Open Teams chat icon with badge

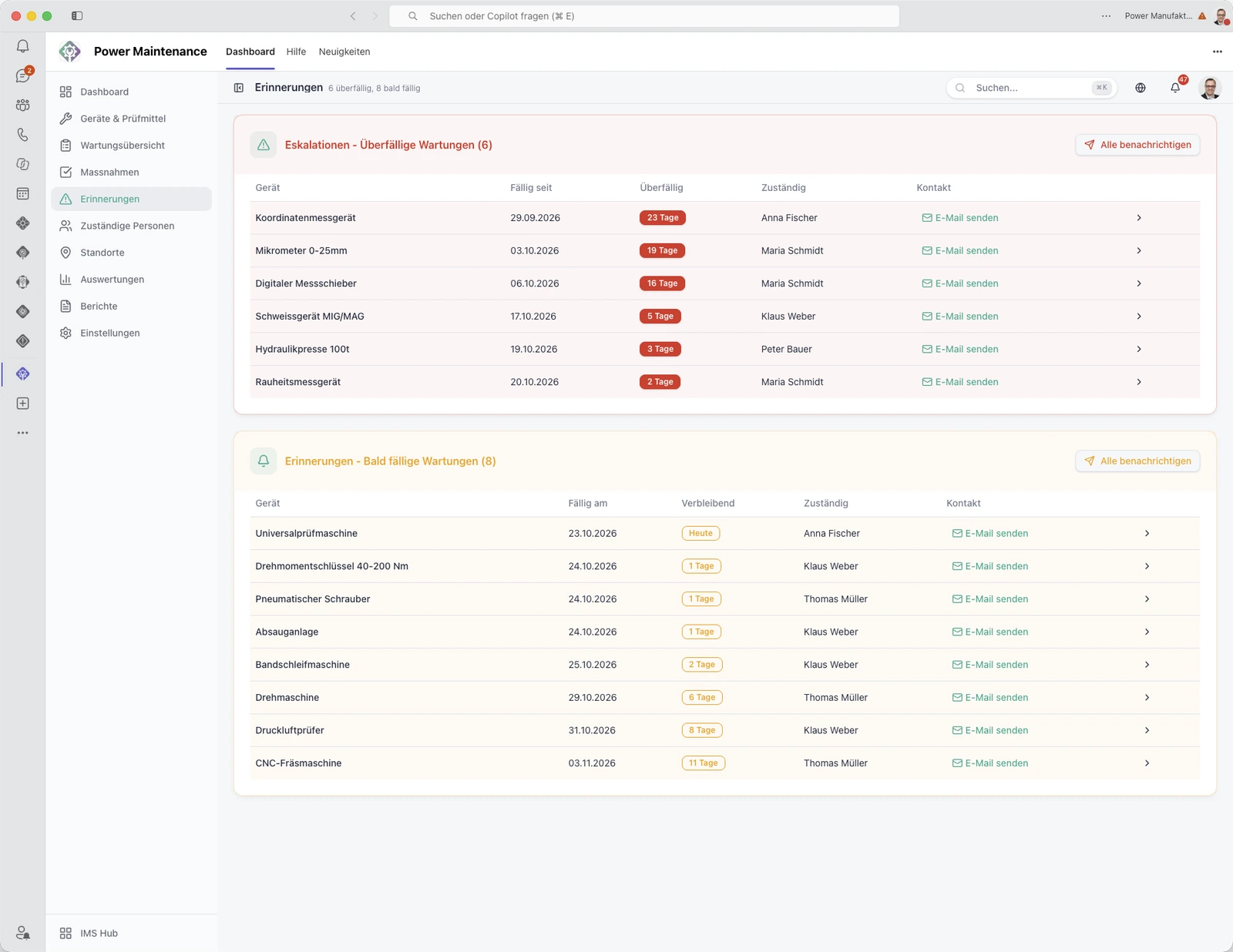point(23,75)
